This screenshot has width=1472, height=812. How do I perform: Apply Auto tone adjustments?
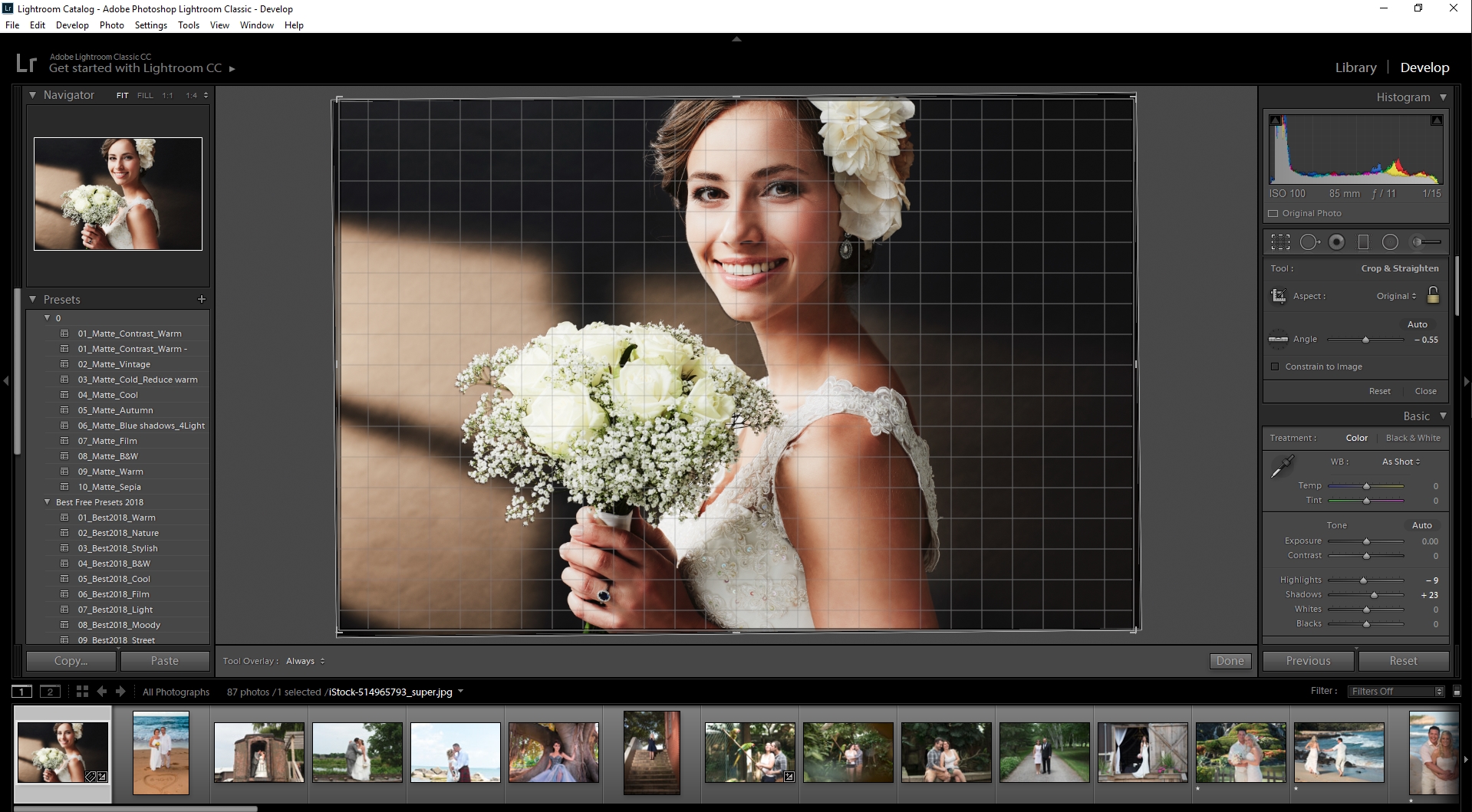(1422, 525)
